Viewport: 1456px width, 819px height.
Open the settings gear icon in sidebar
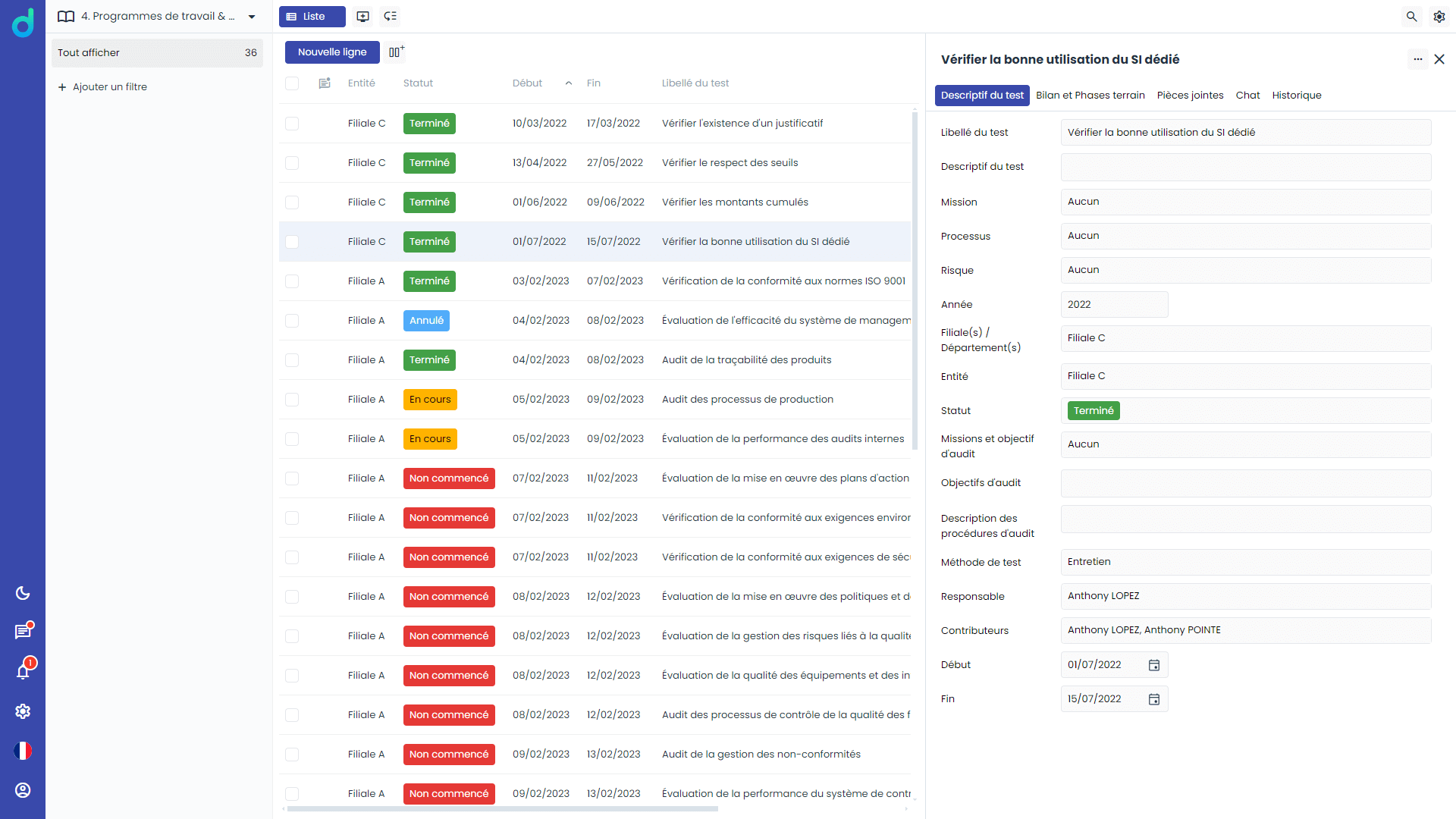coord(24,711)
